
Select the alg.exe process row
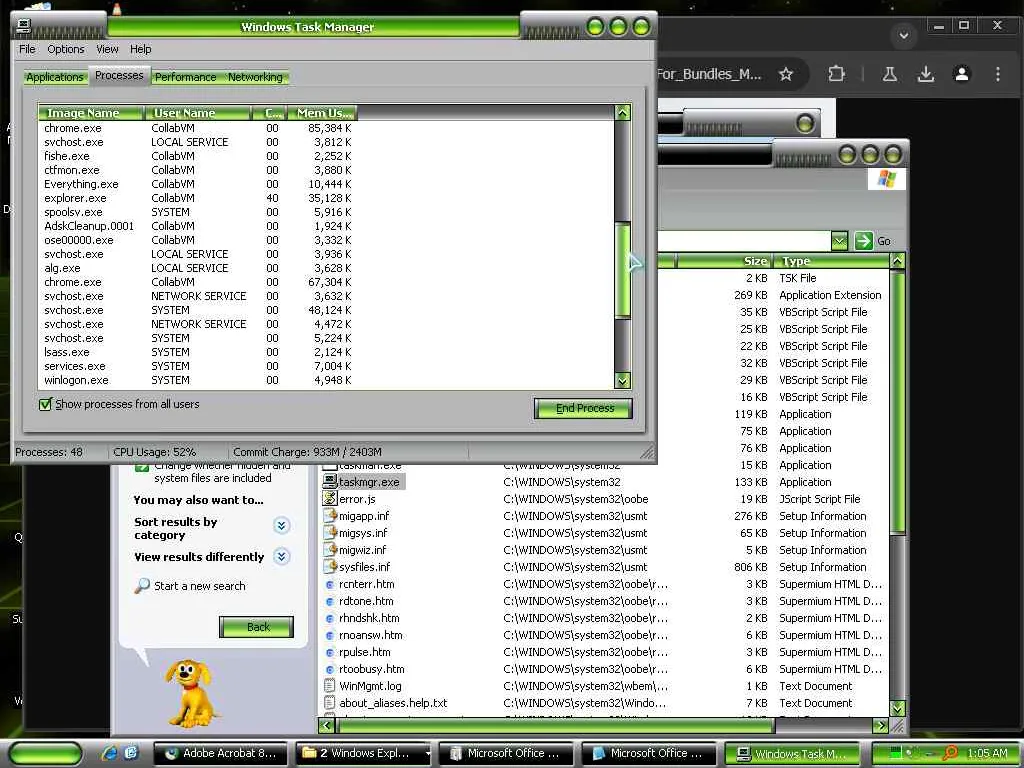tap(198, 268)
